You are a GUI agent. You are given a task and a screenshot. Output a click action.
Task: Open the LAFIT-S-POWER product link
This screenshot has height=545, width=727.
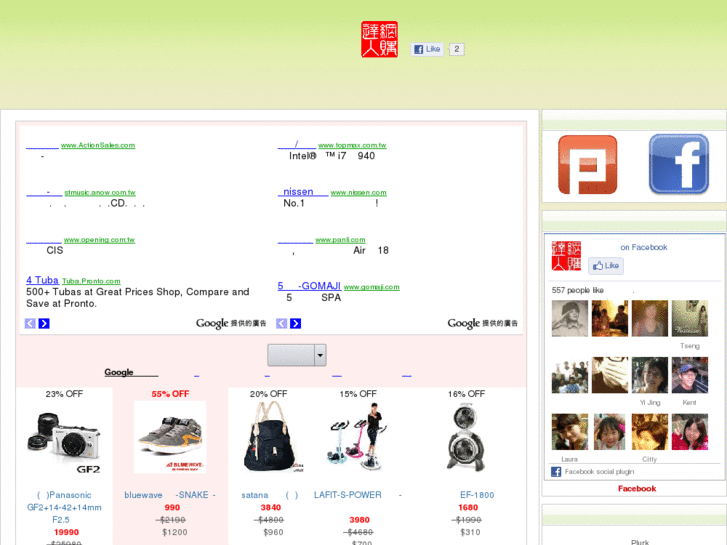point(357,495)
